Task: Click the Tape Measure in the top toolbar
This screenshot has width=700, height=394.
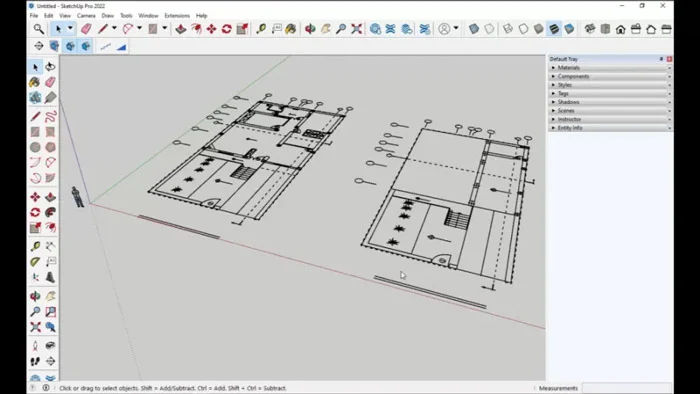Action: coord(261,29)
